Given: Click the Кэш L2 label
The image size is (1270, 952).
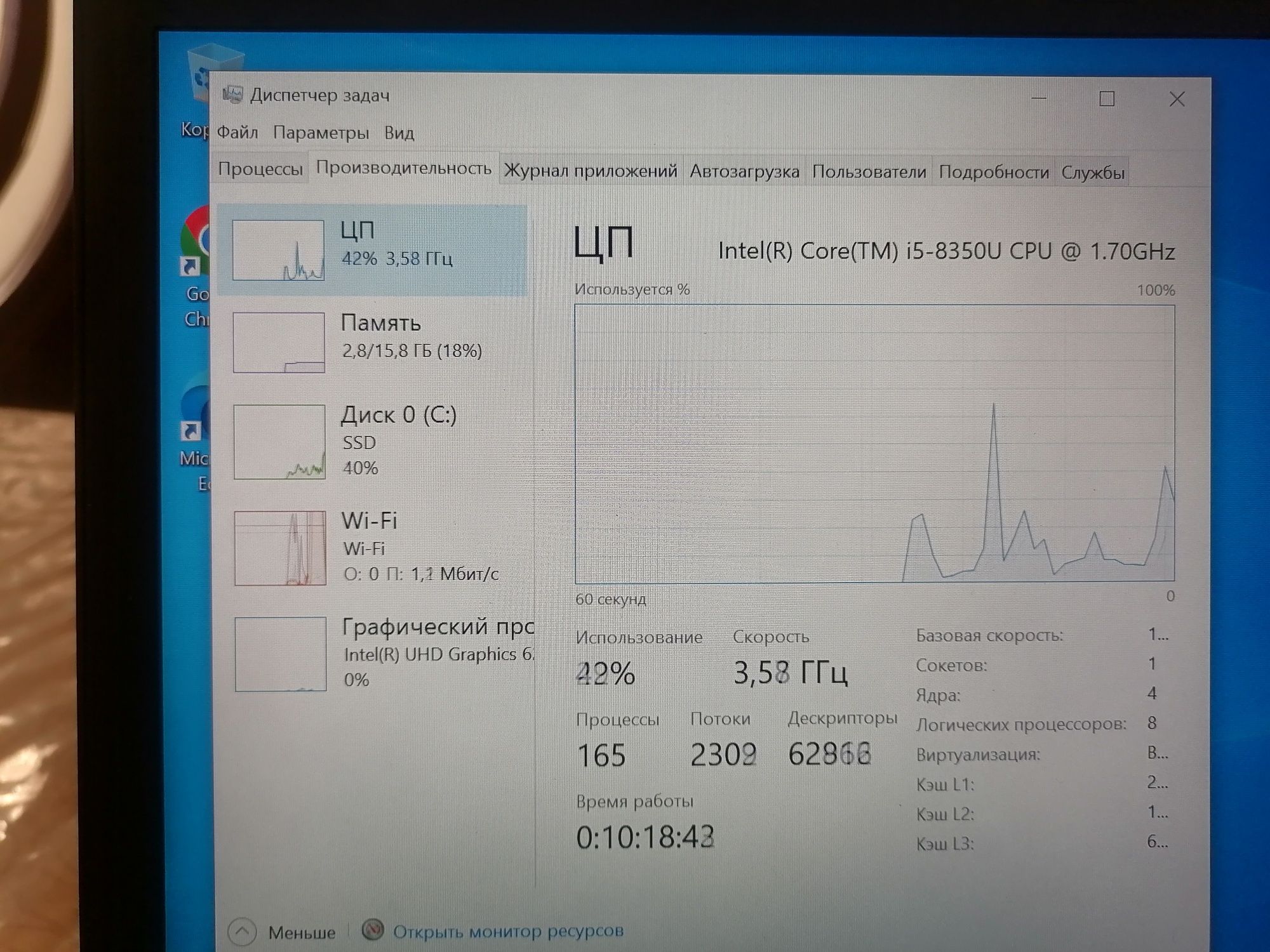Looking at the screenshot, I should click(x=945, y=814).
